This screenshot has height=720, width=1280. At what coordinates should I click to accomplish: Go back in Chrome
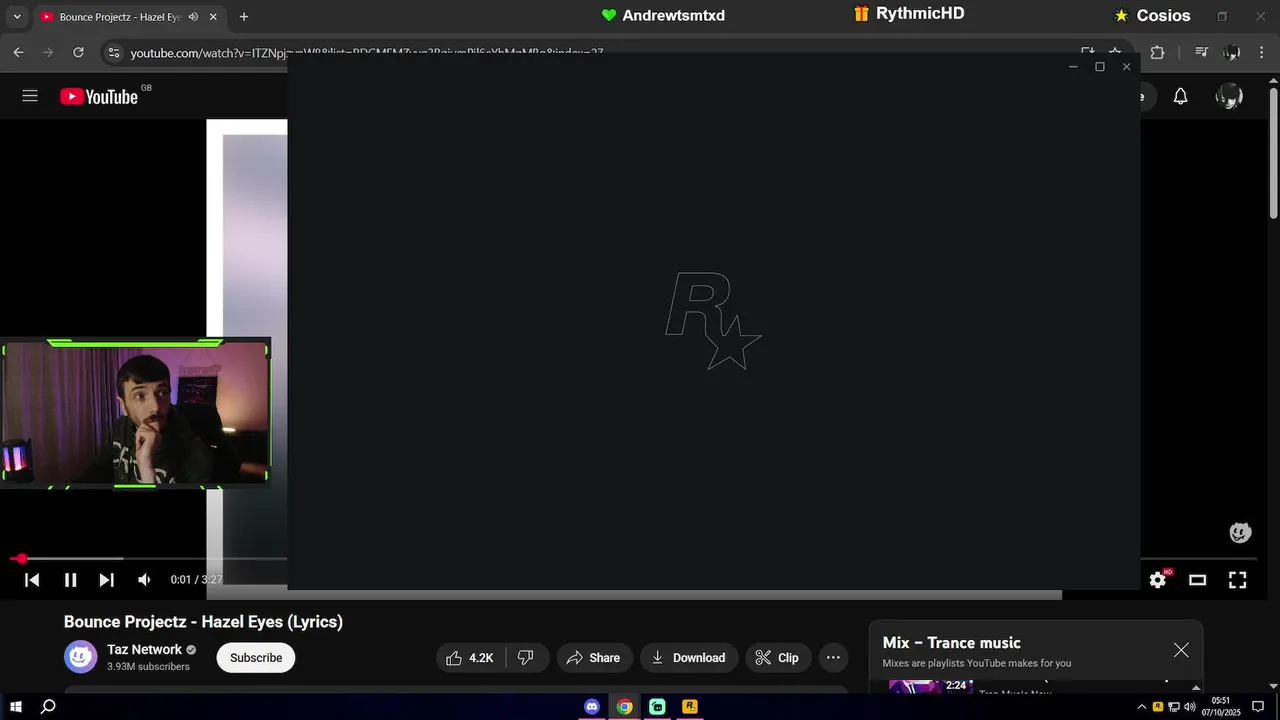tap(18, 52)
